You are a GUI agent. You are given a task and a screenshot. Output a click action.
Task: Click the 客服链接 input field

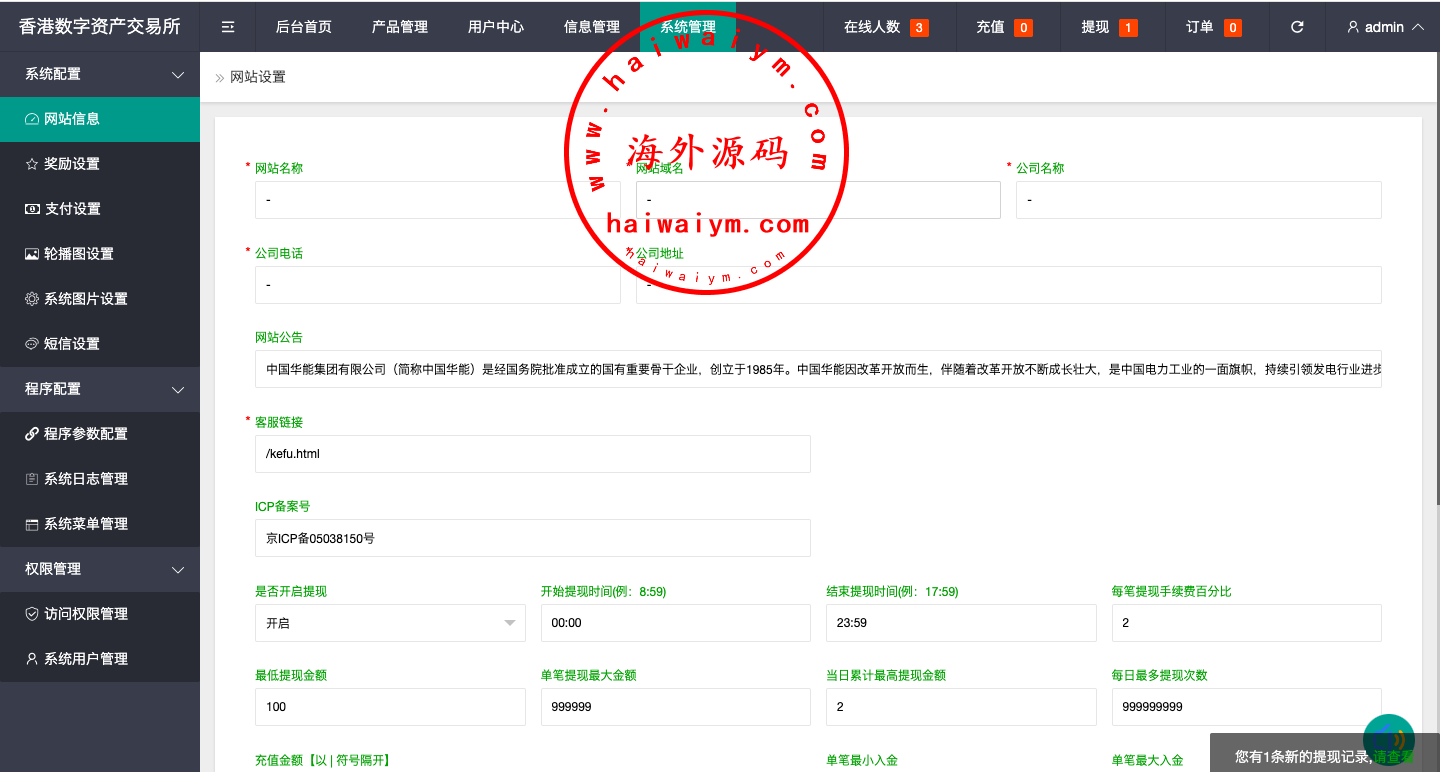532,454
